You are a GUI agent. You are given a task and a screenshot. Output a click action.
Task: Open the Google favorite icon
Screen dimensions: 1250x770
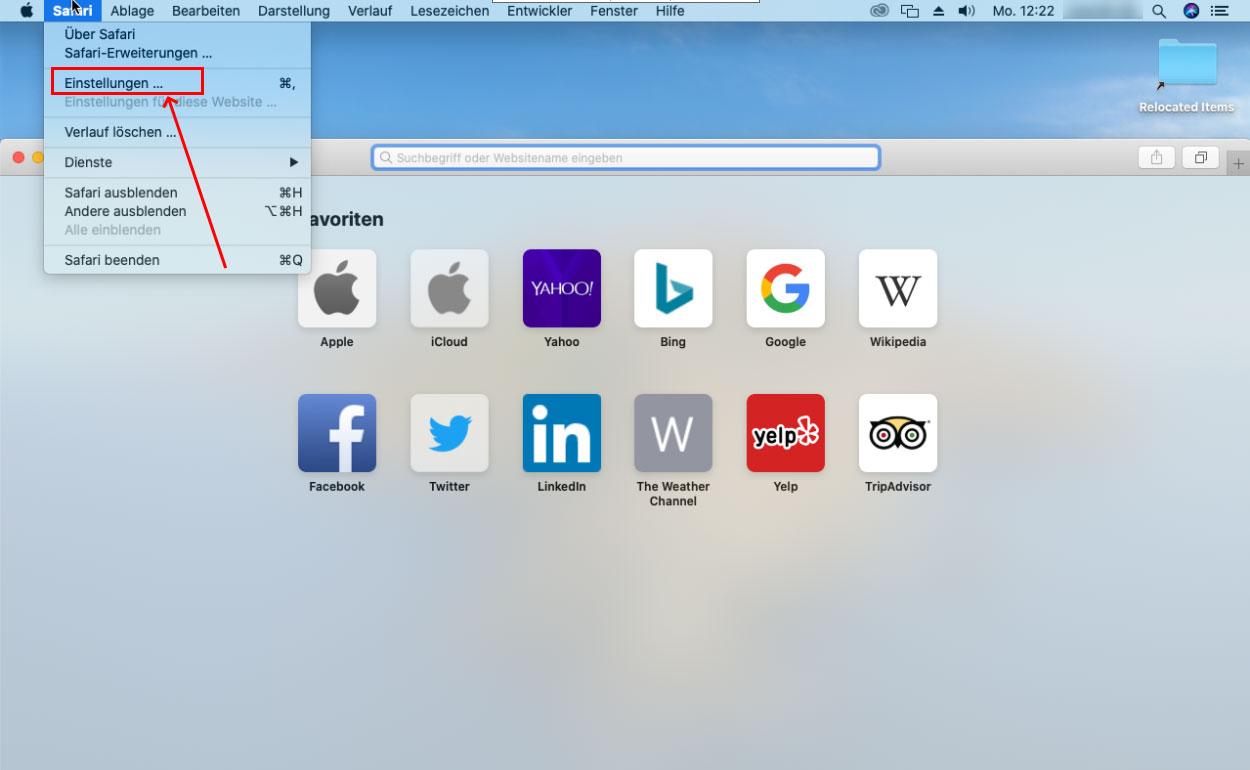pos(785,288)
